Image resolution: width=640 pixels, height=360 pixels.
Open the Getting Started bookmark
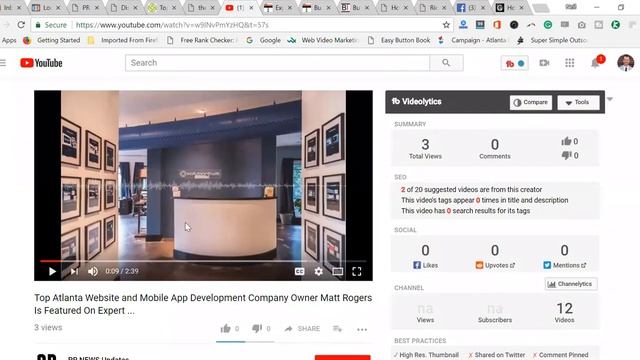(x=53, y=40)
